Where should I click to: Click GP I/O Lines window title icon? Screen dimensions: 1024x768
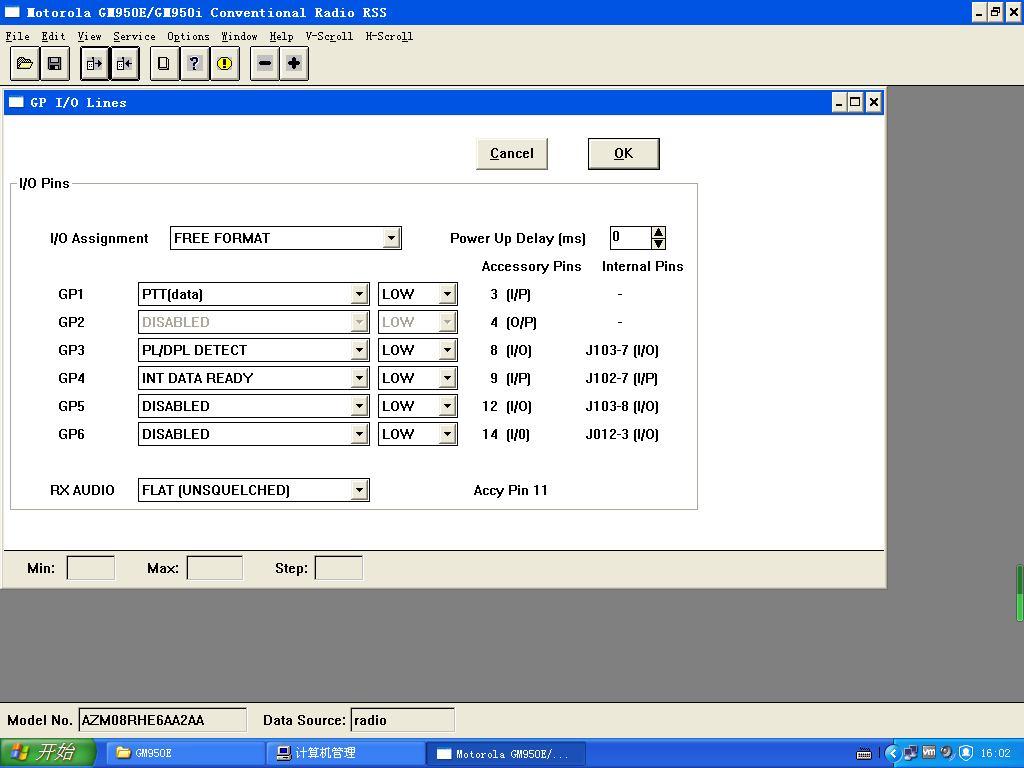16,103
